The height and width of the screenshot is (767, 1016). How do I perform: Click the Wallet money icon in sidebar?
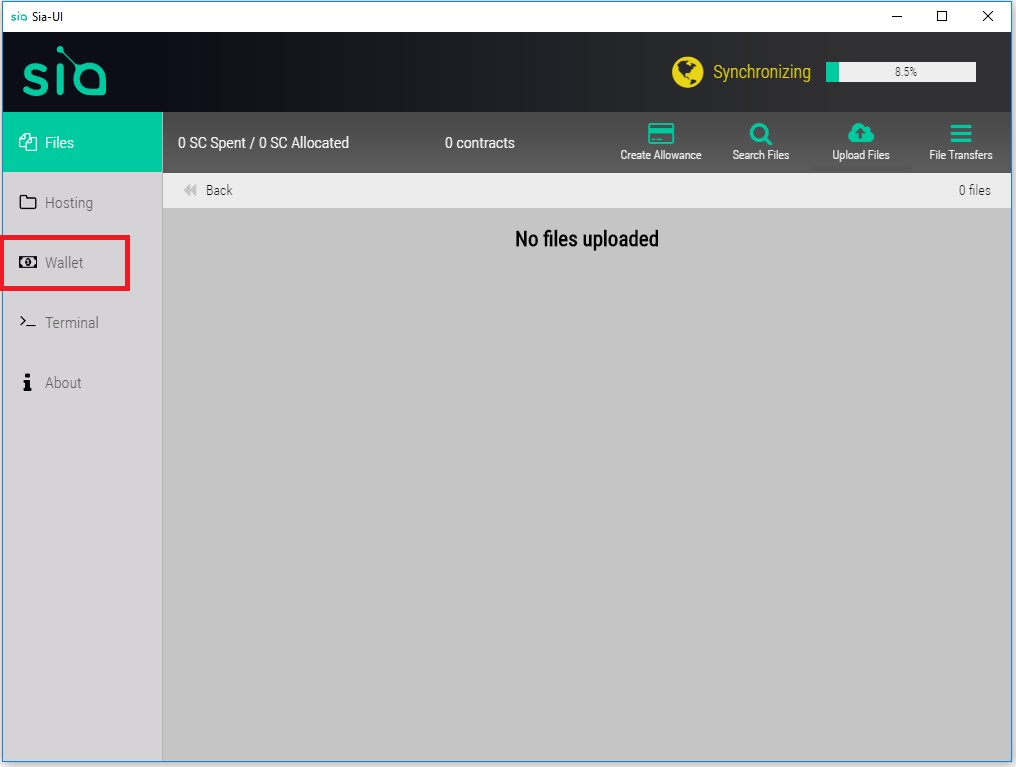point(28,263)
